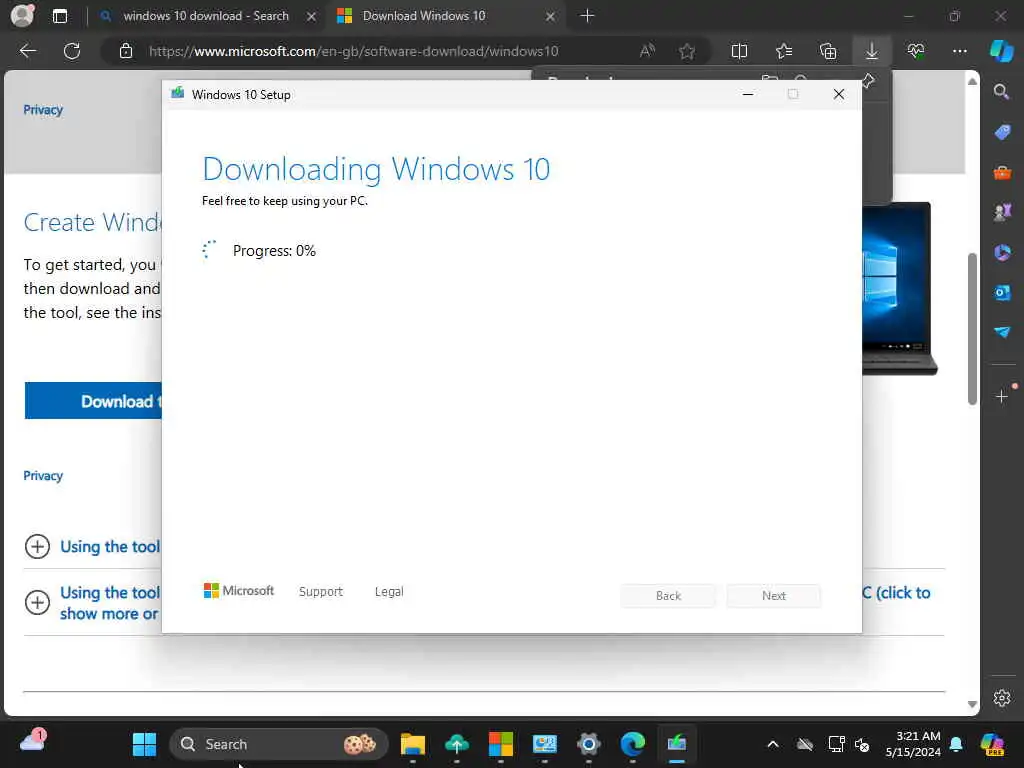Open Copilot preview icon on taskbar

[992, 744]
